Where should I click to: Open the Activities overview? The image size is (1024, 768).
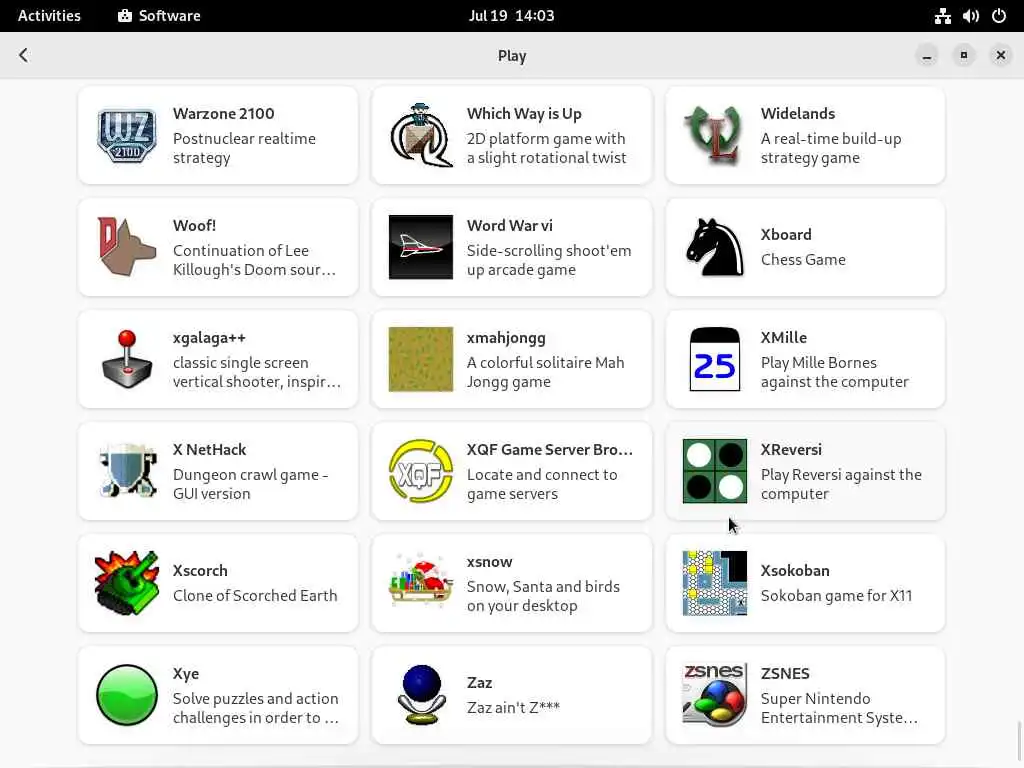[x=49, y=16]
